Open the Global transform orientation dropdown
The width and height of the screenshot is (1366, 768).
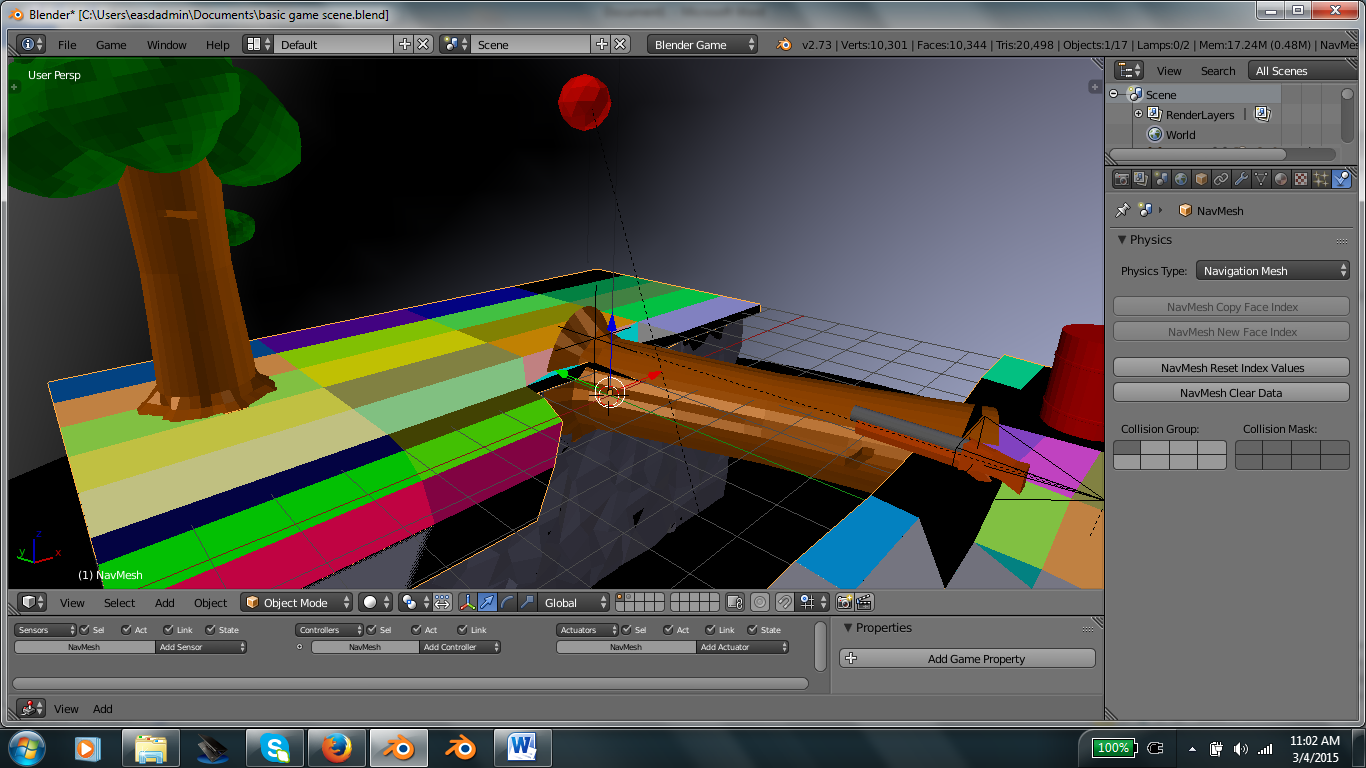pyautogui.click(x=573, y=602)
